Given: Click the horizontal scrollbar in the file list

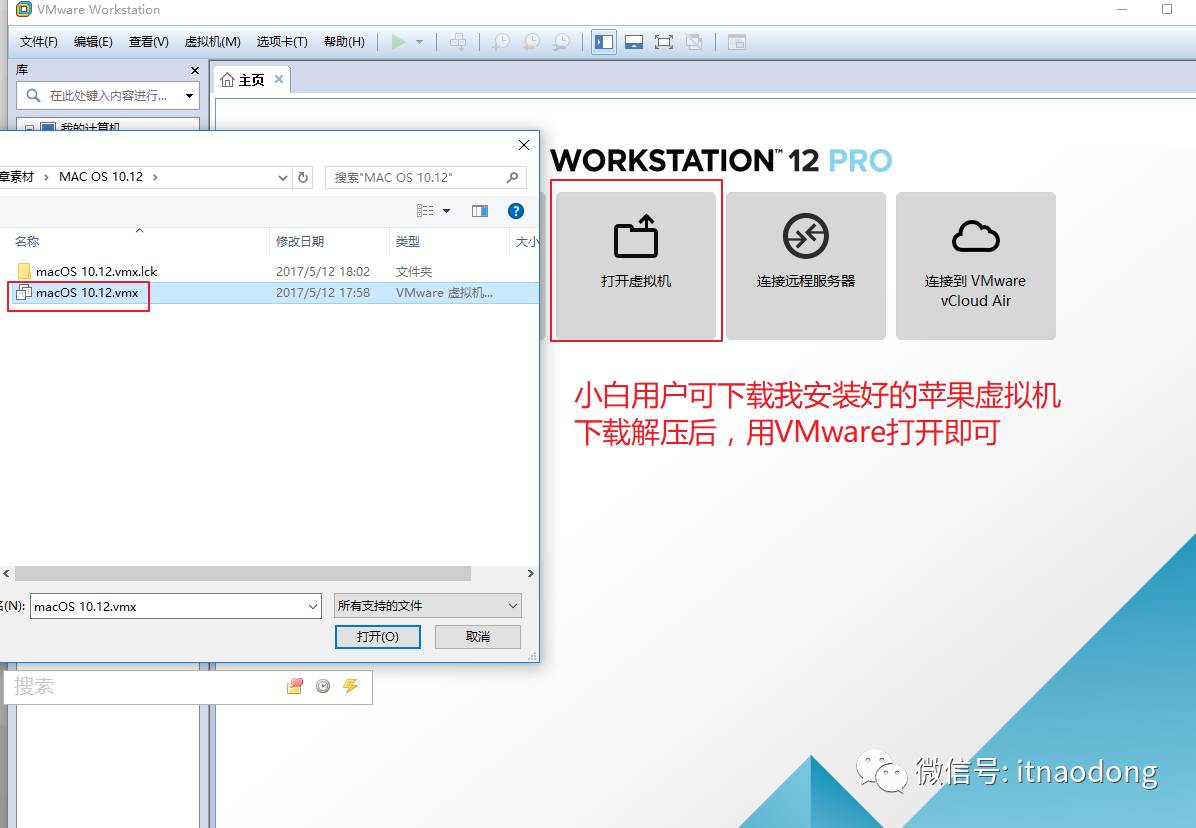Looking at the screenshot, I should 243,573.
